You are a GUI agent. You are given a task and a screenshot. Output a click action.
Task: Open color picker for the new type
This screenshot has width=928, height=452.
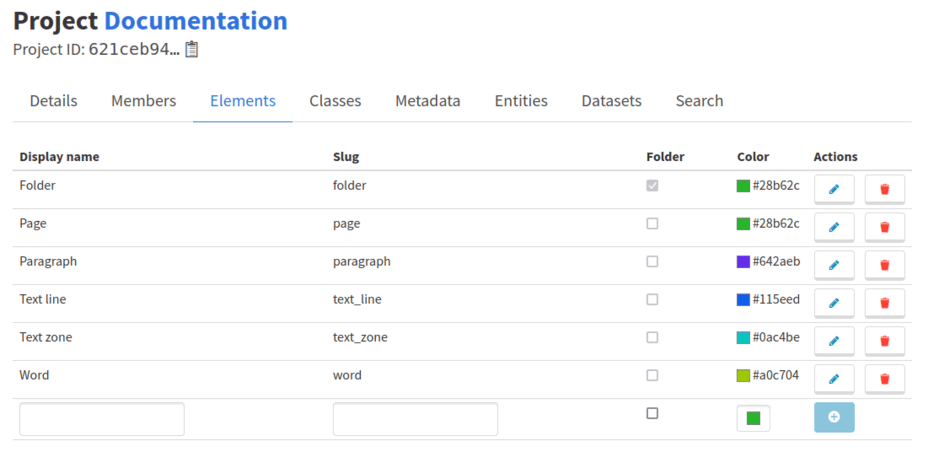(x=753, y=418)
